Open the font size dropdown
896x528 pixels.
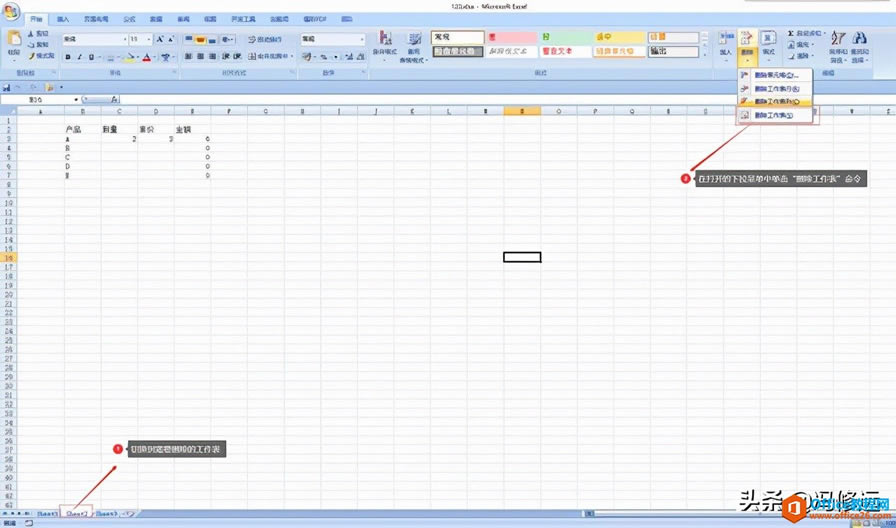(x=149, y=39)
